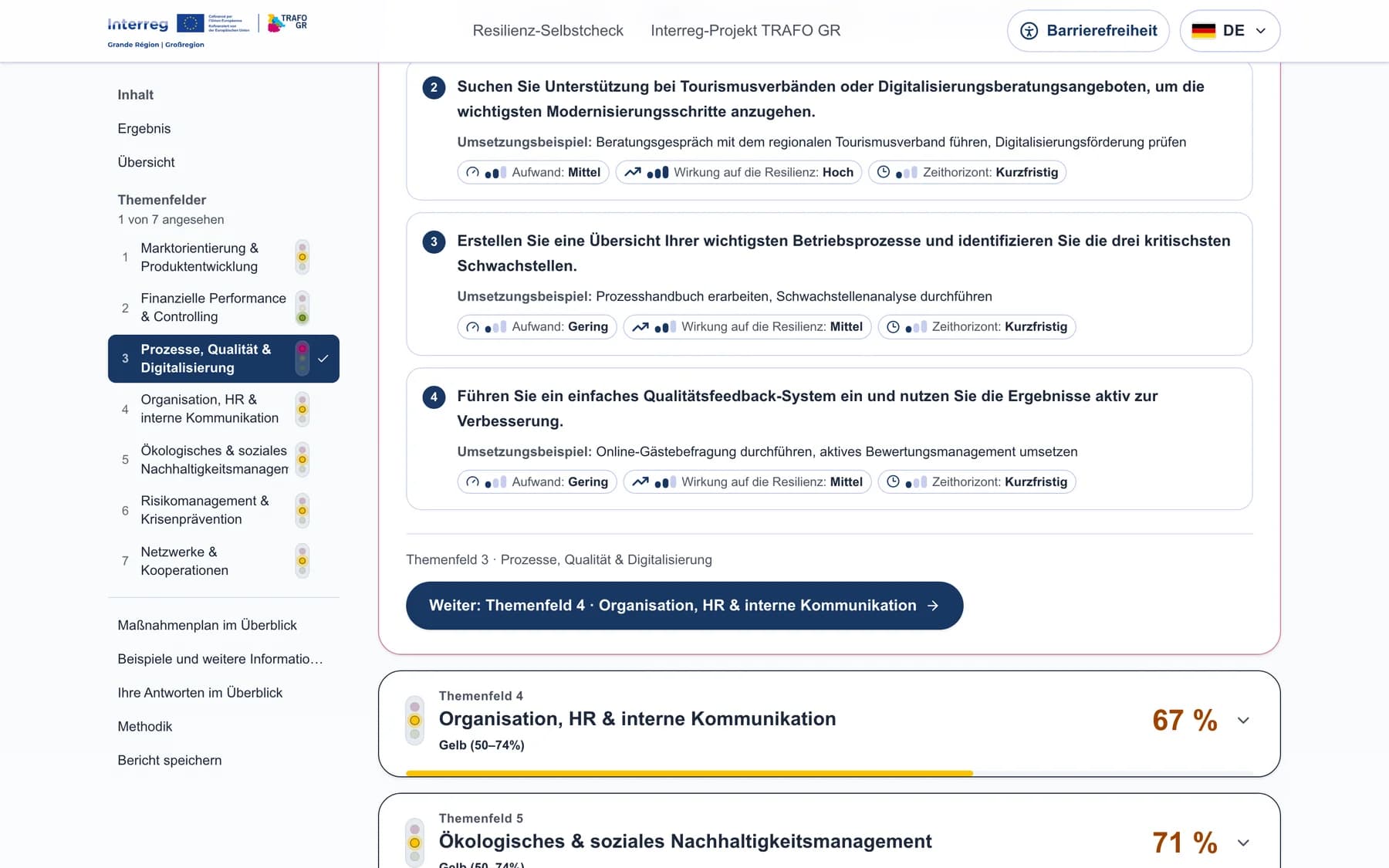
Task: Click the German flag icon
Action: click(1203, 31)
